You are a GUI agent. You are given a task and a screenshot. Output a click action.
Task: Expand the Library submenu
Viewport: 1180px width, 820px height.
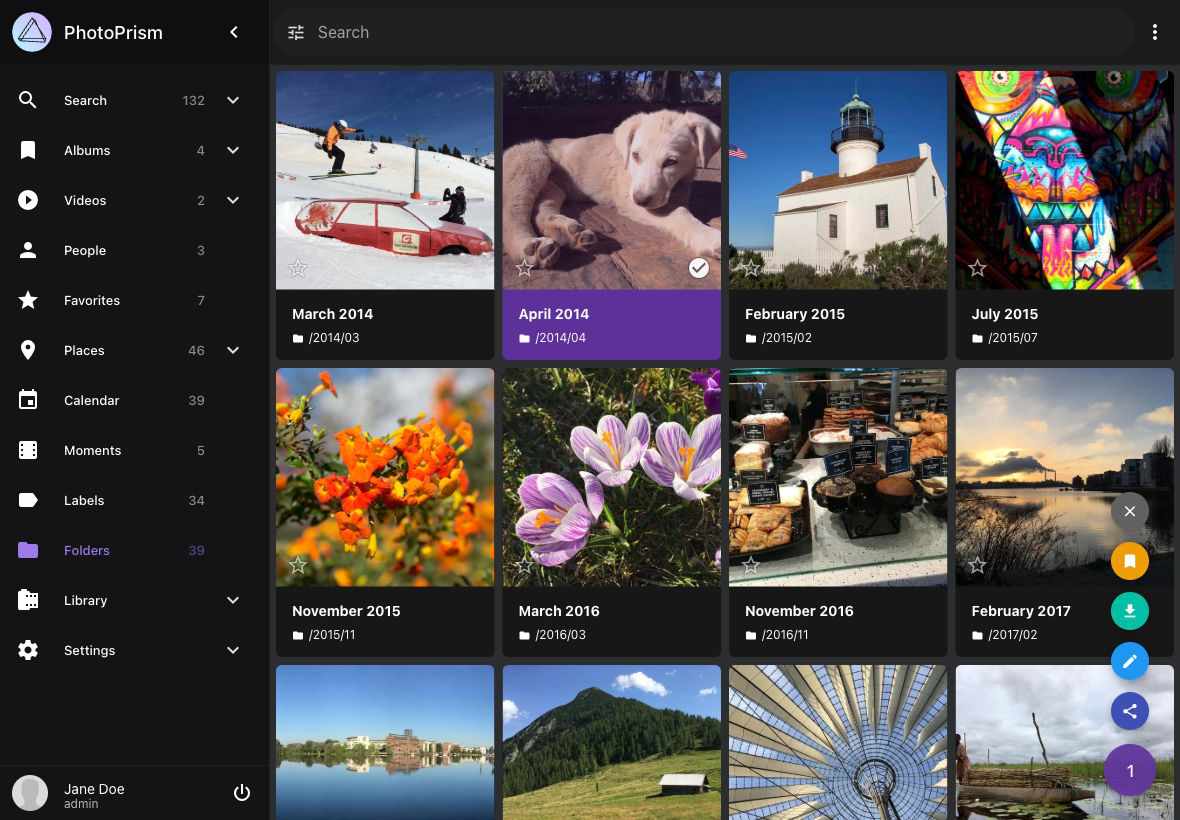tap(233, 600)
